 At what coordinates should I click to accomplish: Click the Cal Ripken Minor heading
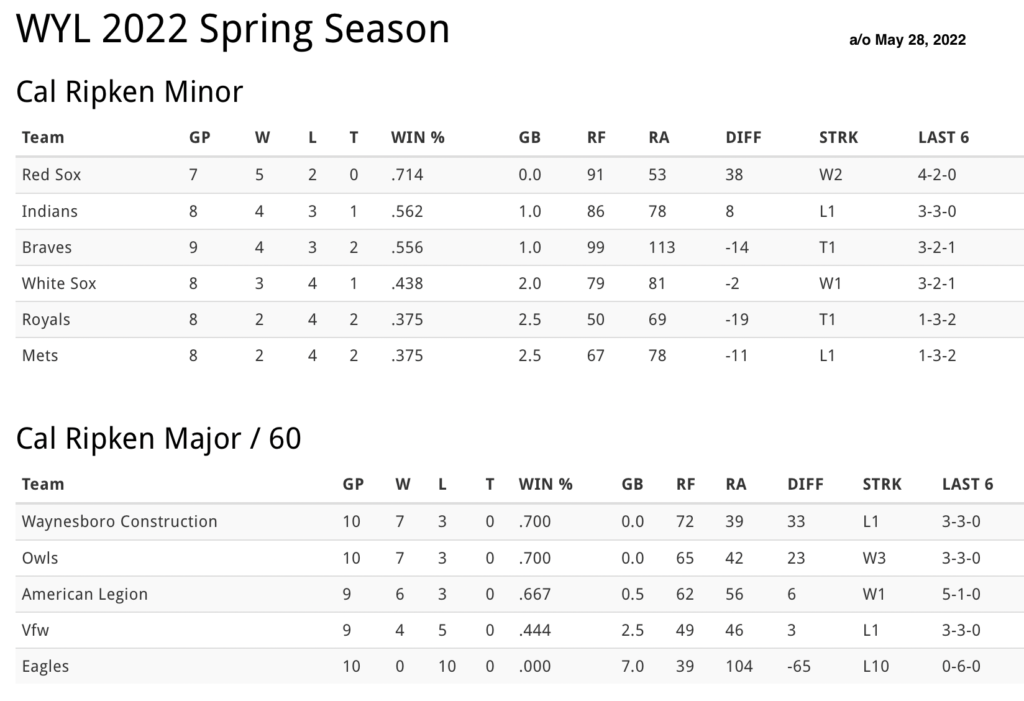[130, 92]
